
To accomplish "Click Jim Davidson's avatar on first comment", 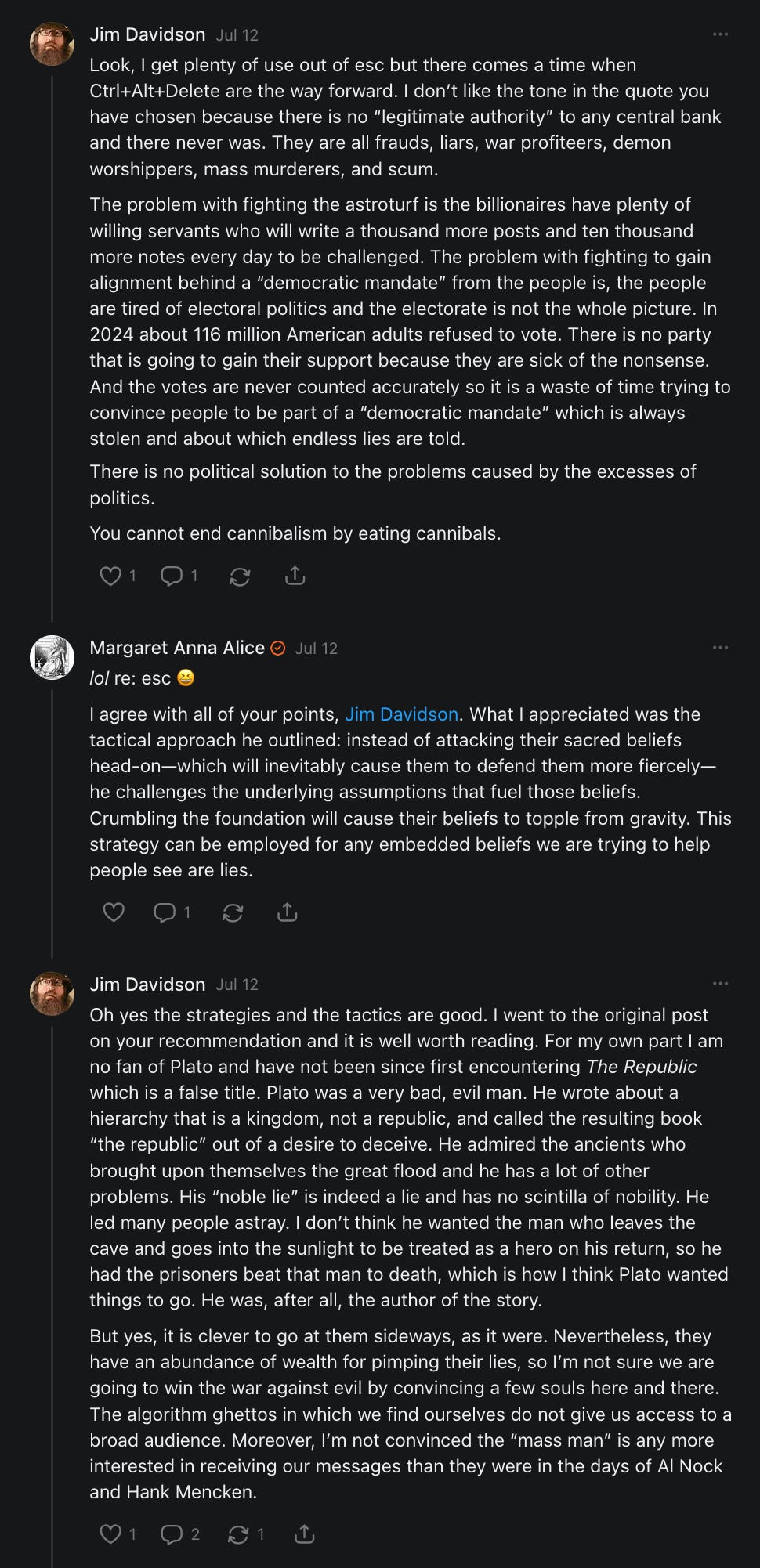I will click(52, 44).
